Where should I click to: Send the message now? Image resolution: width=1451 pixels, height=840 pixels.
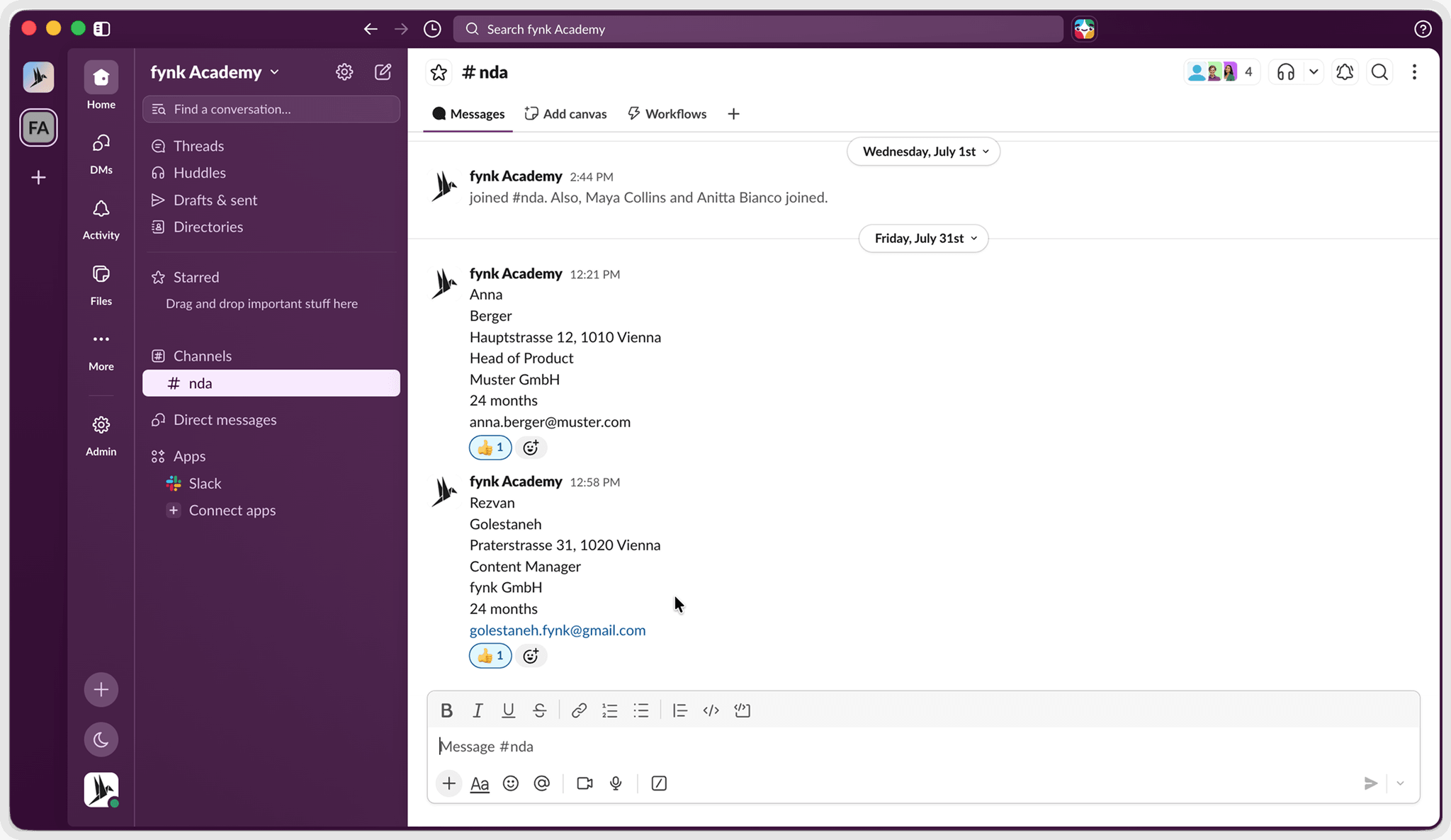click(1370, 783)
